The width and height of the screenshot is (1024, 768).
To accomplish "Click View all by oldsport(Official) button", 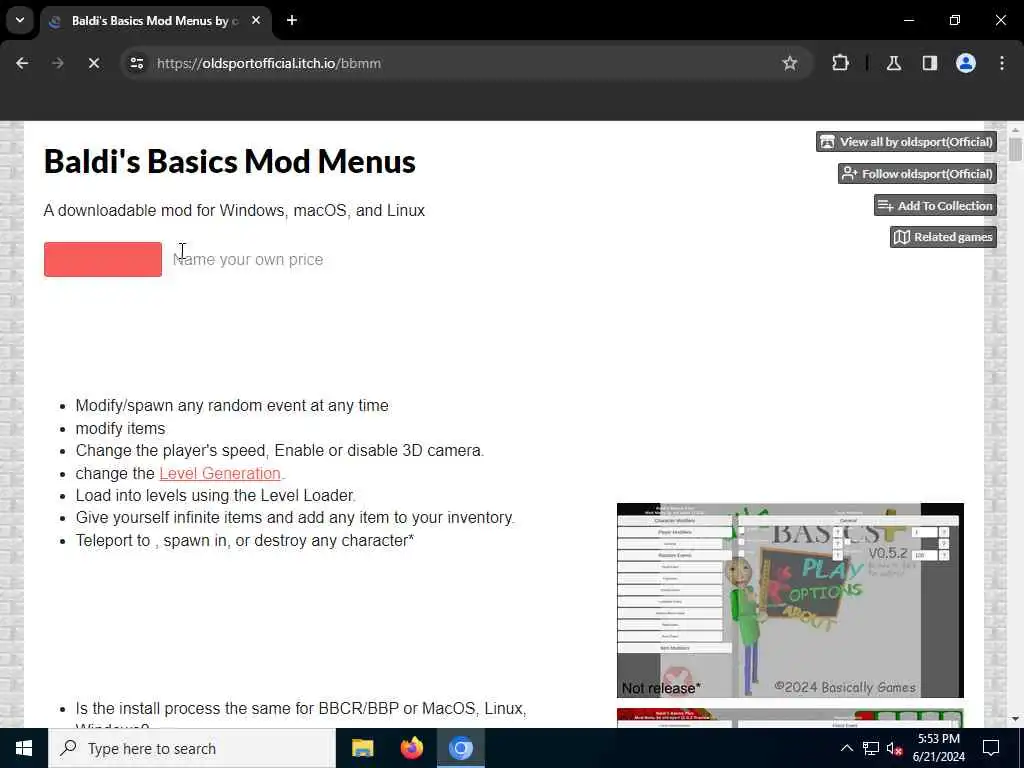I will (906, 142).
